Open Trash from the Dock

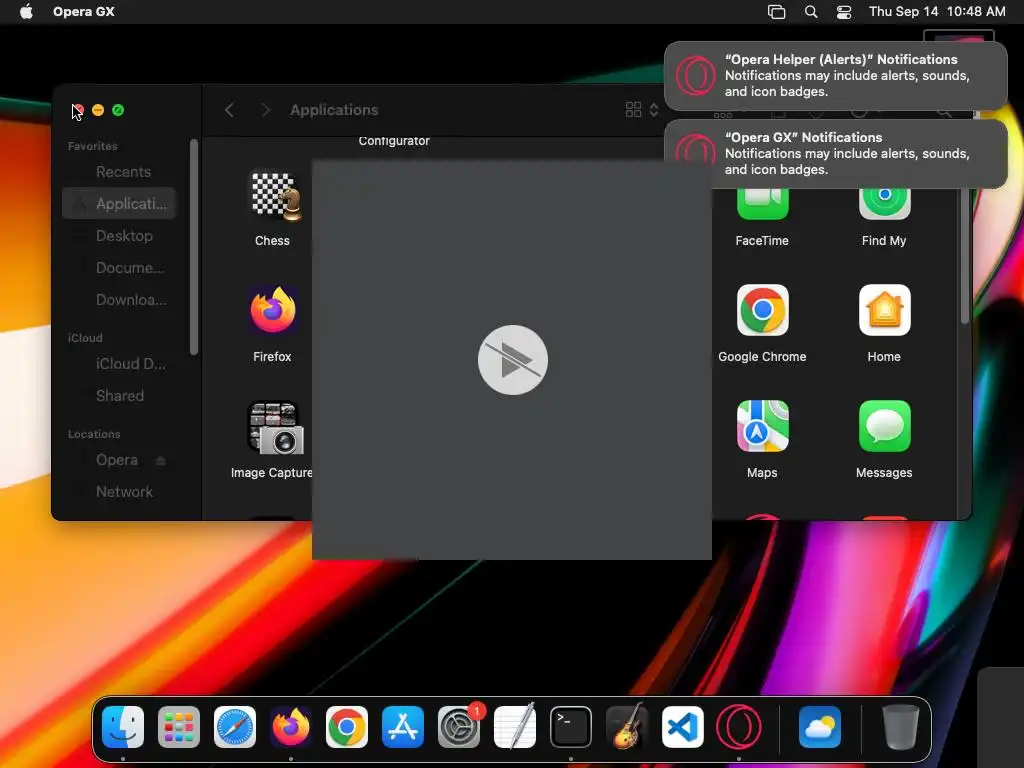pos(901,726)
